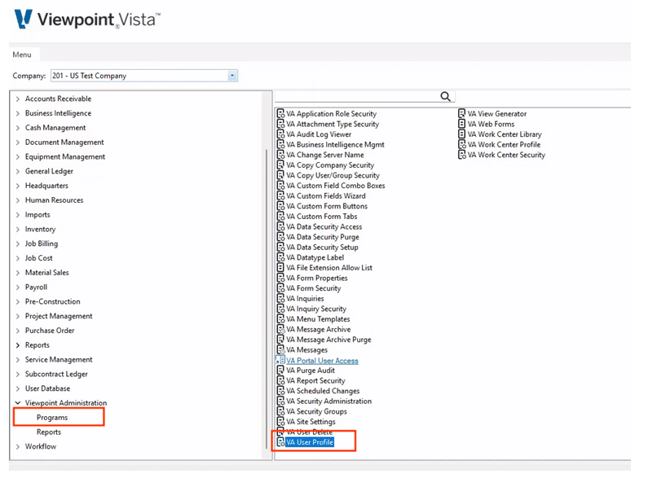
Task: Open VA User Profile program
Action: pos(310,442)
